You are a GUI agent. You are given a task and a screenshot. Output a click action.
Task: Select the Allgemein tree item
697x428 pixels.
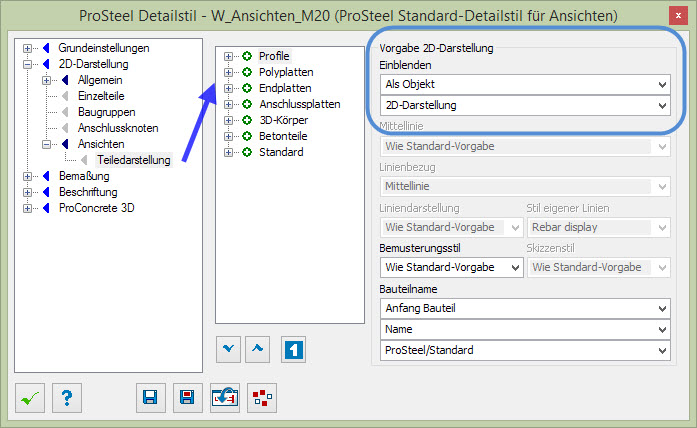click(100, 80)
